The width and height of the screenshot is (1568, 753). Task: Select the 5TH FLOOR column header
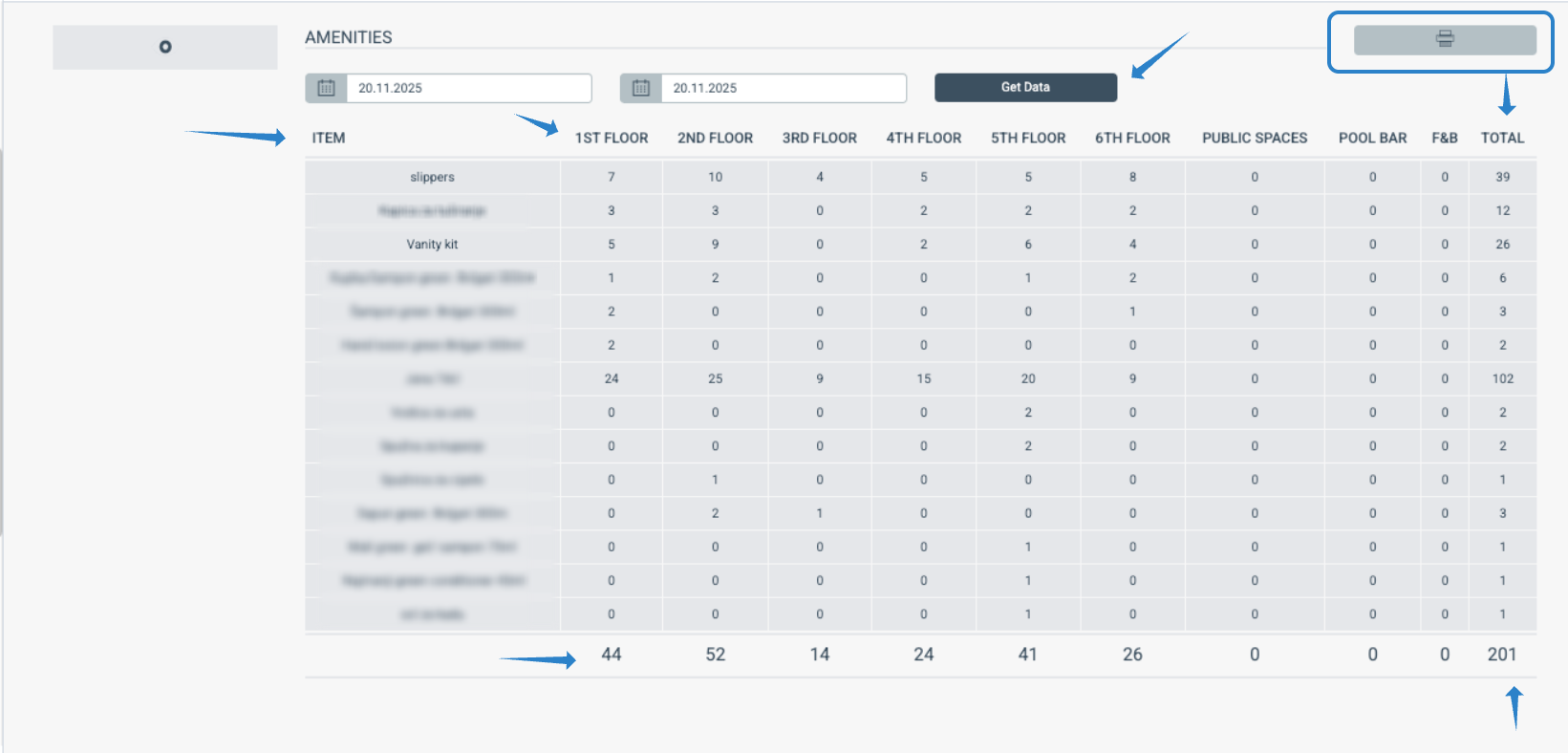[x=1028, y=138]
